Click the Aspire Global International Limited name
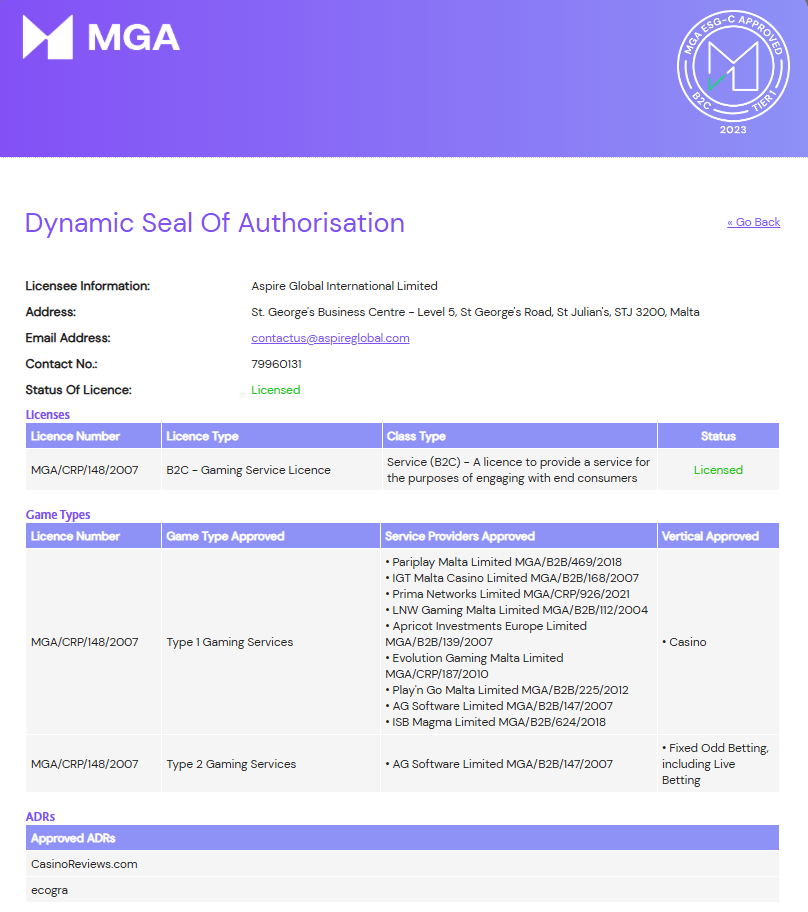This screenshot has width=808, height=912. point(344,286)
